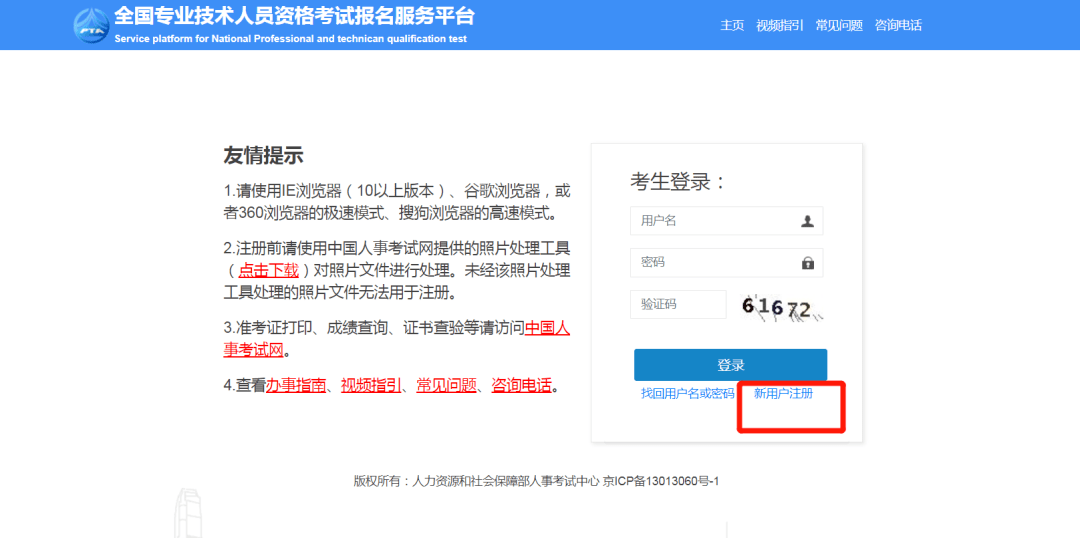This screenshot has height=538, width=1080.
Task: Click the 全国专业技术人员资格考试报名服务平台 title
Action: 294,16
